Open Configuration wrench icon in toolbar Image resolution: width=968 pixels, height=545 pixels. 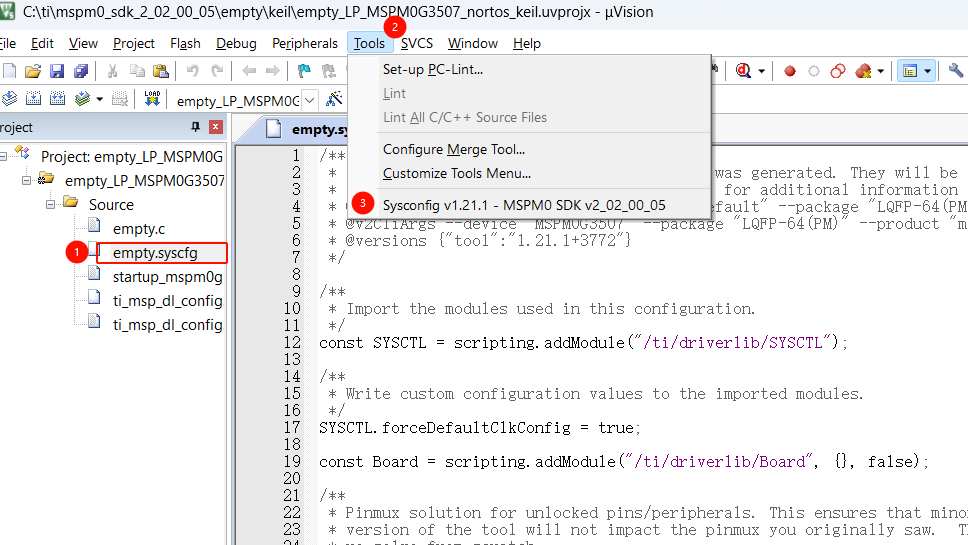(x=956, y=71)
